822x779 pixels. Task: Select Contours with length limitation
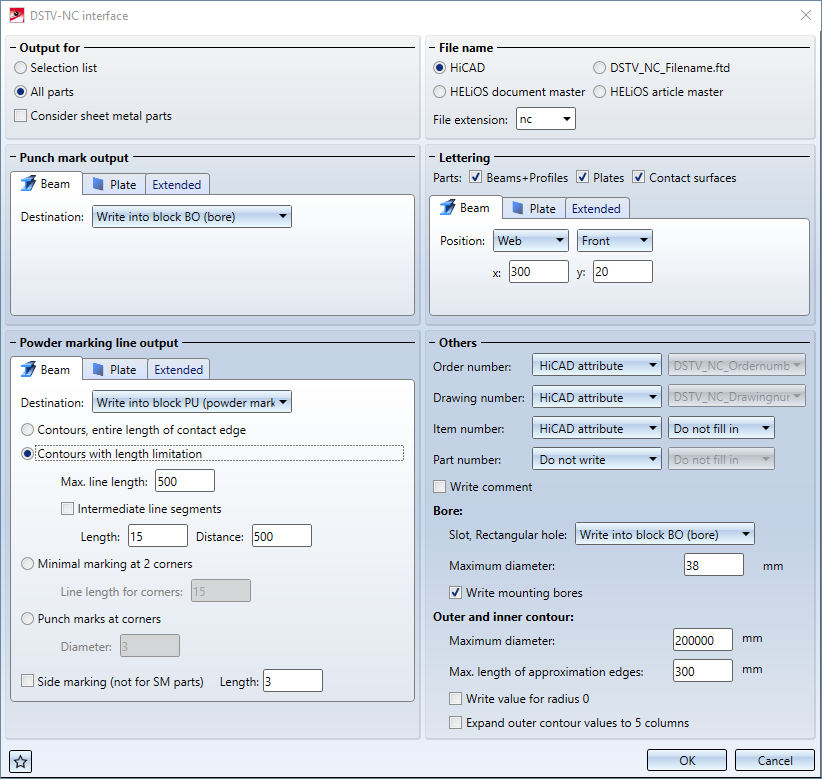pos(27,453)
